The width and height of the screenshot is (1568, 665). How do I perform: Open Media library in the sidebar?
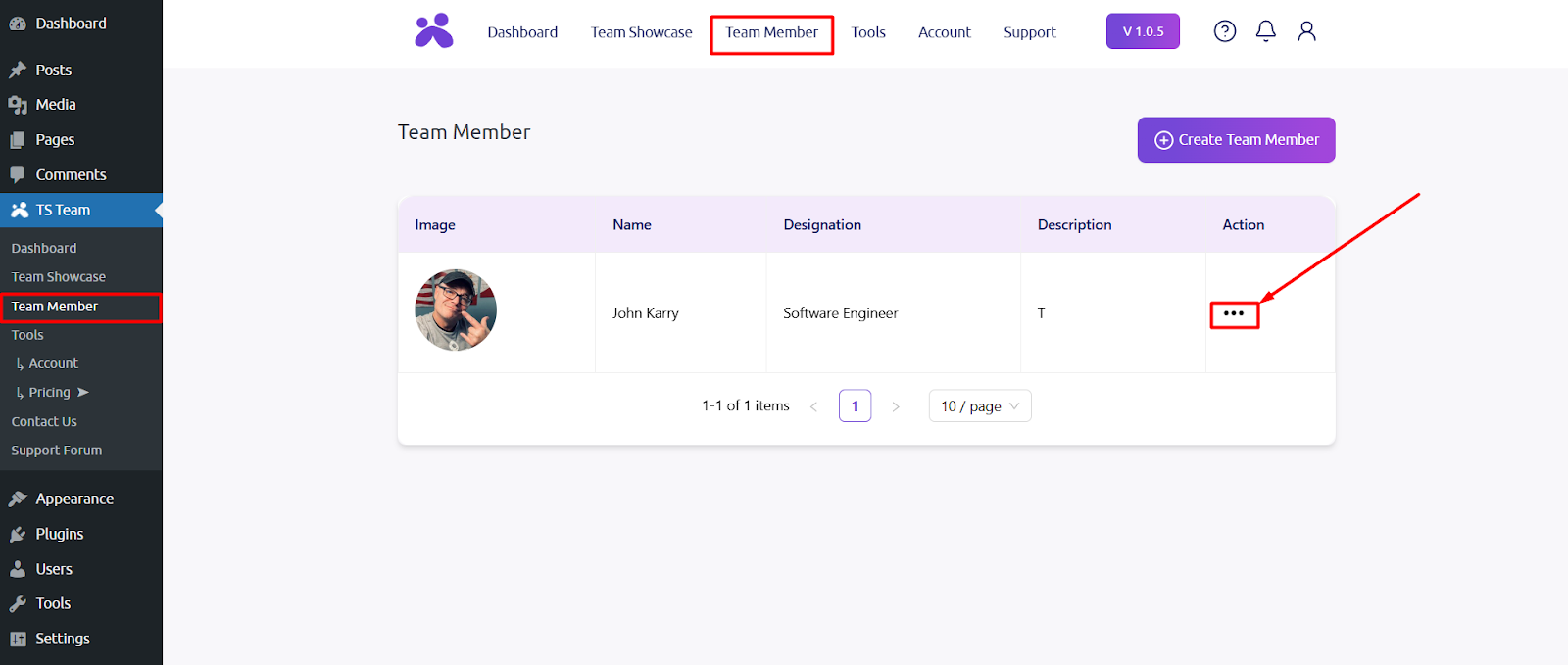pyautogui.click(x=55, y=105)
